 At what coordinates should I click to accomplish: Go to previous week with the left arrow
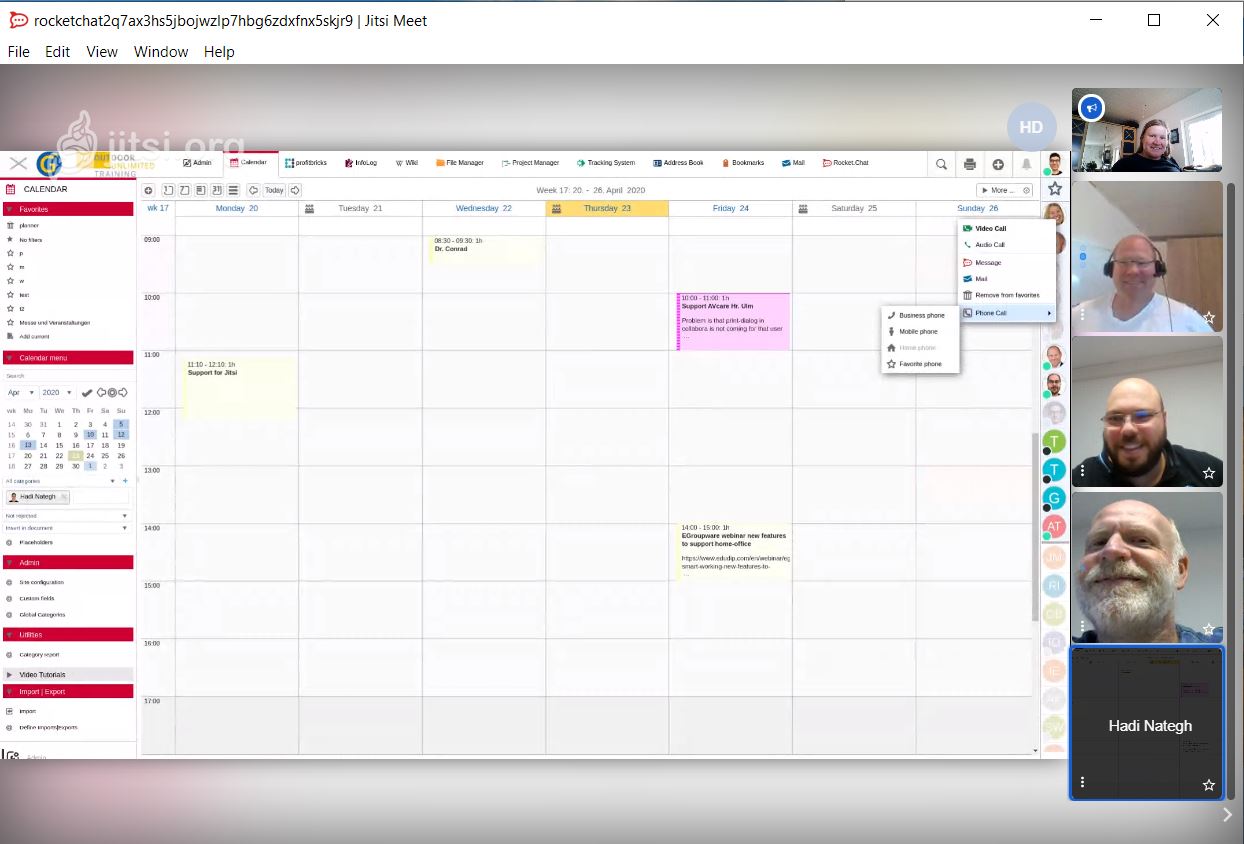pyautogui.click(x=253, y=190)
